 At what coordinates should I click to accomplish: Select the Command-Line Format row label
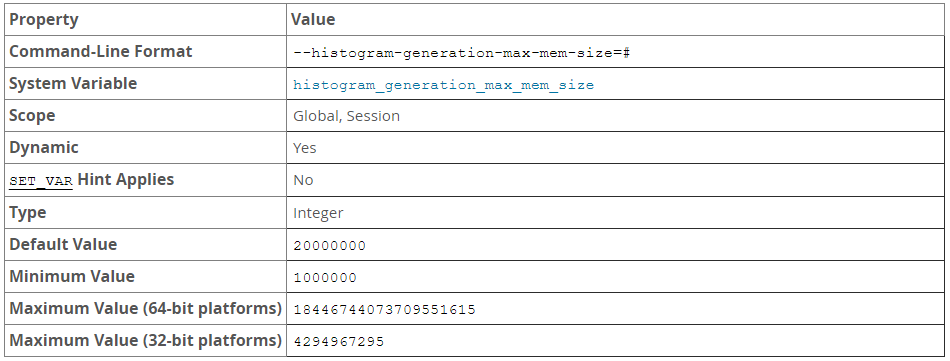point(101,51)
